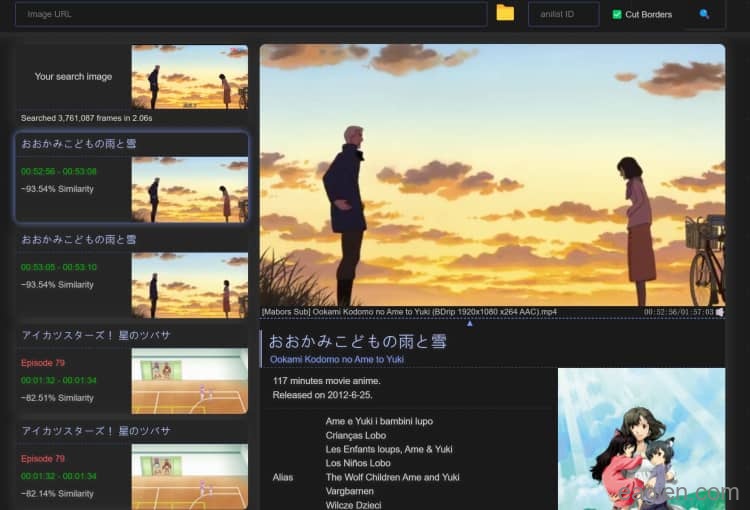Viewport: 750px width, 510px height.
Task: Click the search image thumbnail preview
Action: 189,77
